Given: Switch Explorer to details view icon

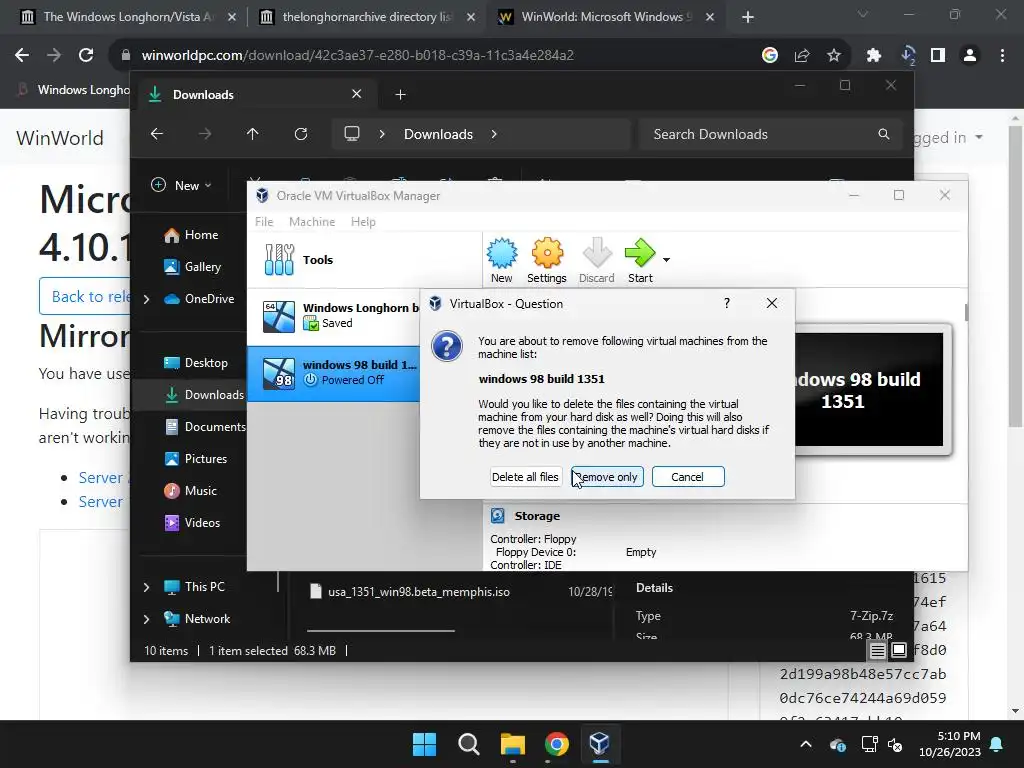Looking at the screenshot, I should click(878, 650).
